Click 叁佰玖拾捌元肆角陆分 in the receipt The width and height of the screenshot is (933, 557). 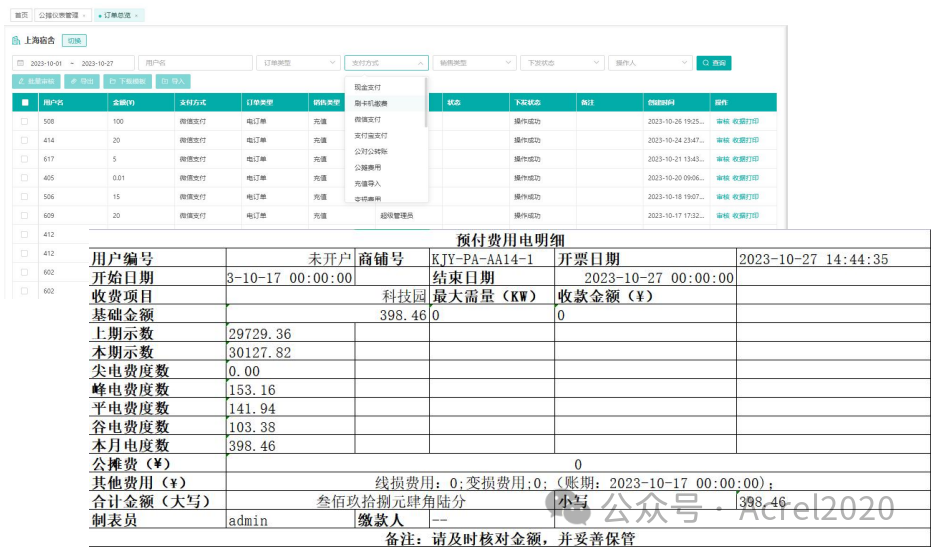[x=391, y=502]
